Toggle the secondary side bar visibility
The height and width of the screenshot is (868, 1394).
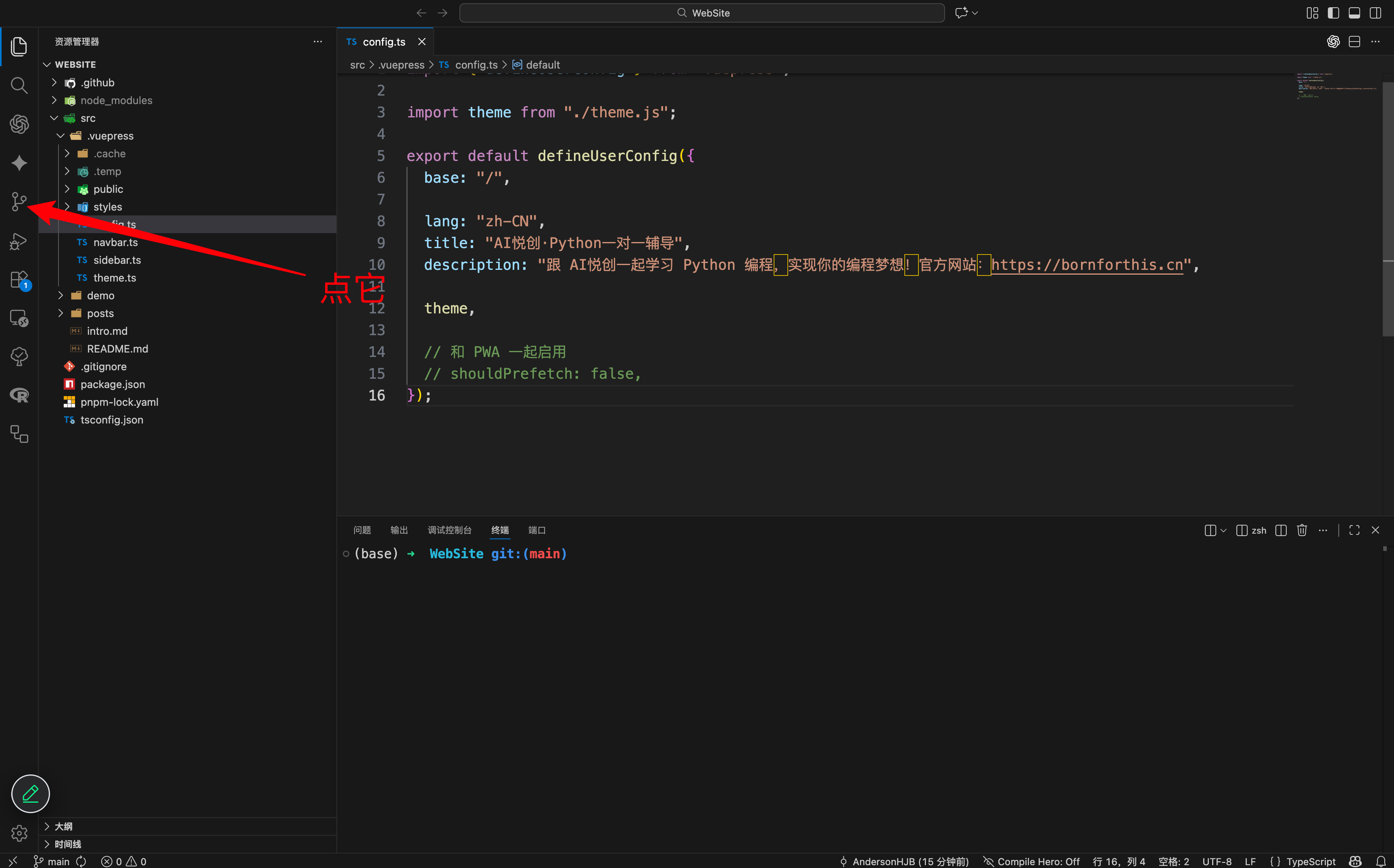(x=1375, y=13)
